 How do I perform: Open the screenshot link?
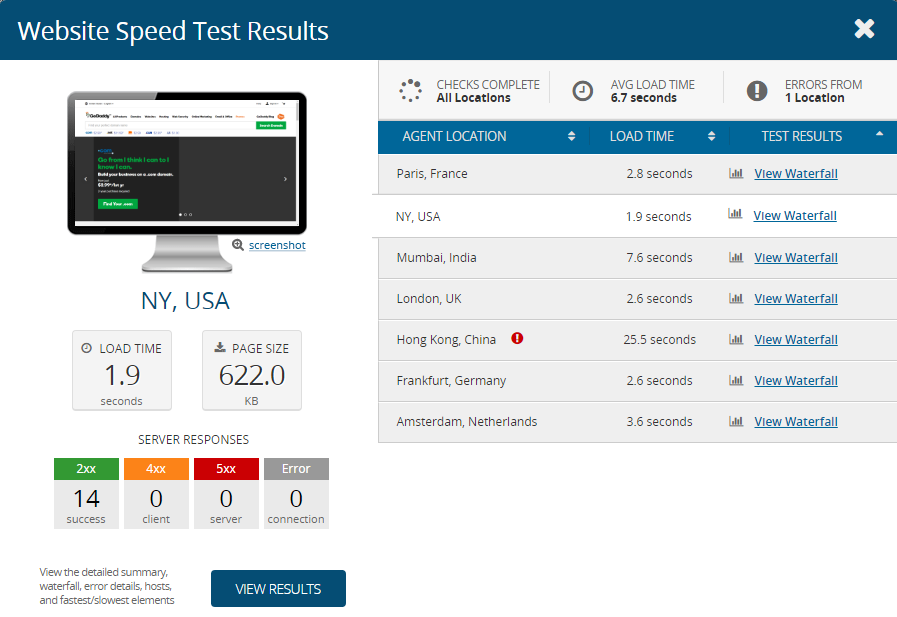pyautogui.click(x=277, y=245)
